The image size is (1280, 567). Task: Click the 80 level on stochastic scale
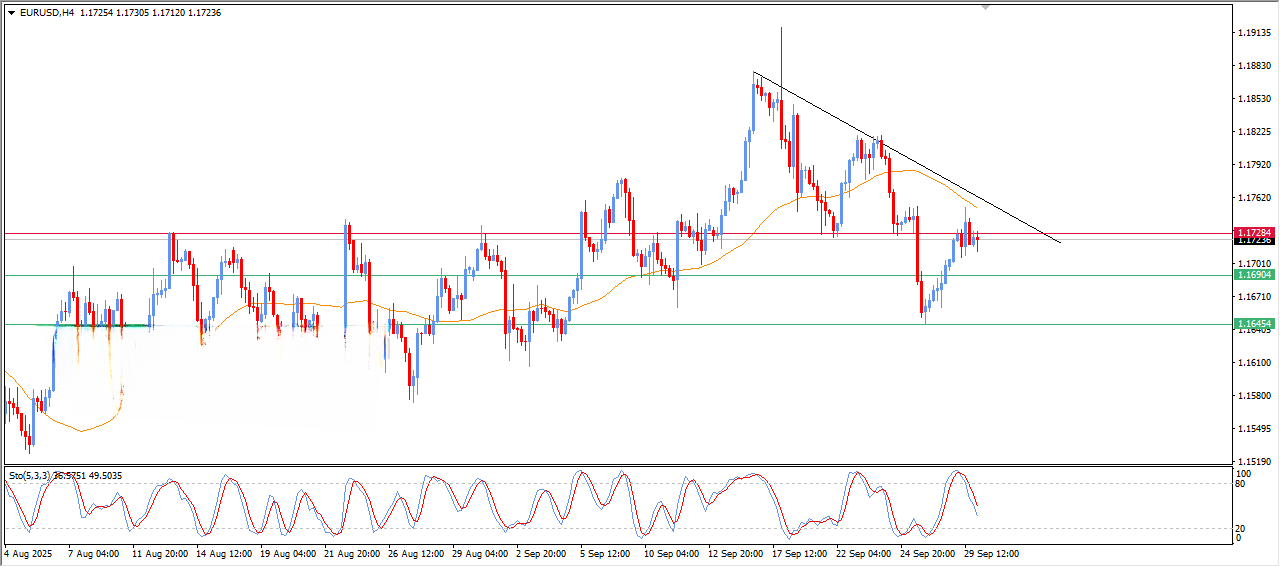1243,484
